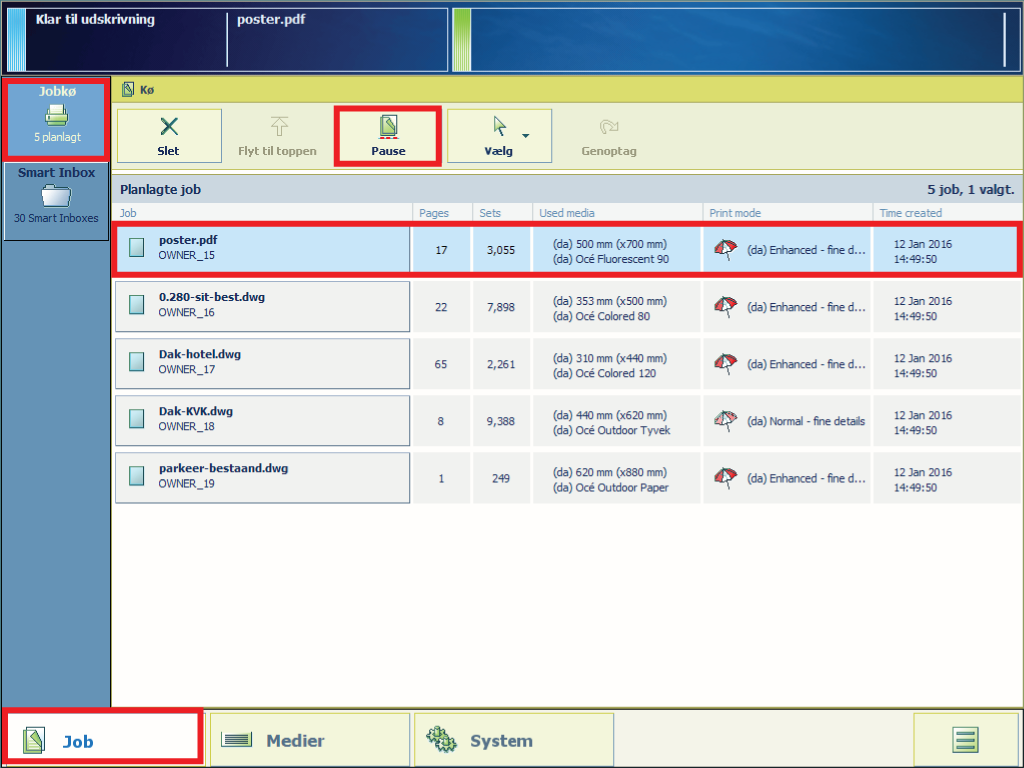Click the Medier tab media icon
The height and width of the screenshot is (768, 1024).
tap(236, 739)
